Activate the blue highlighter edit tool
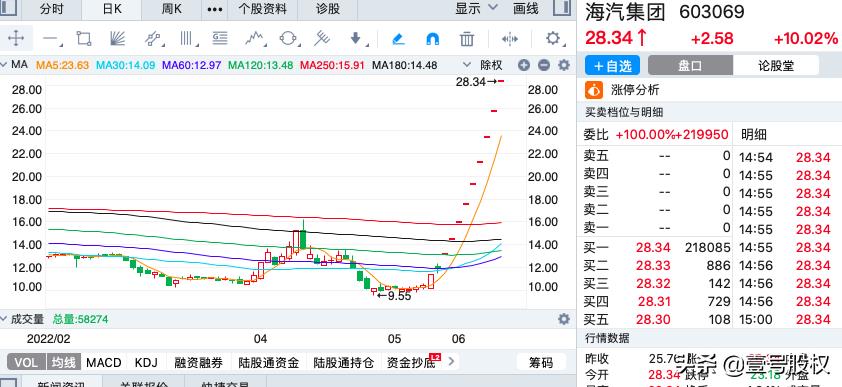 pos(398,39)
